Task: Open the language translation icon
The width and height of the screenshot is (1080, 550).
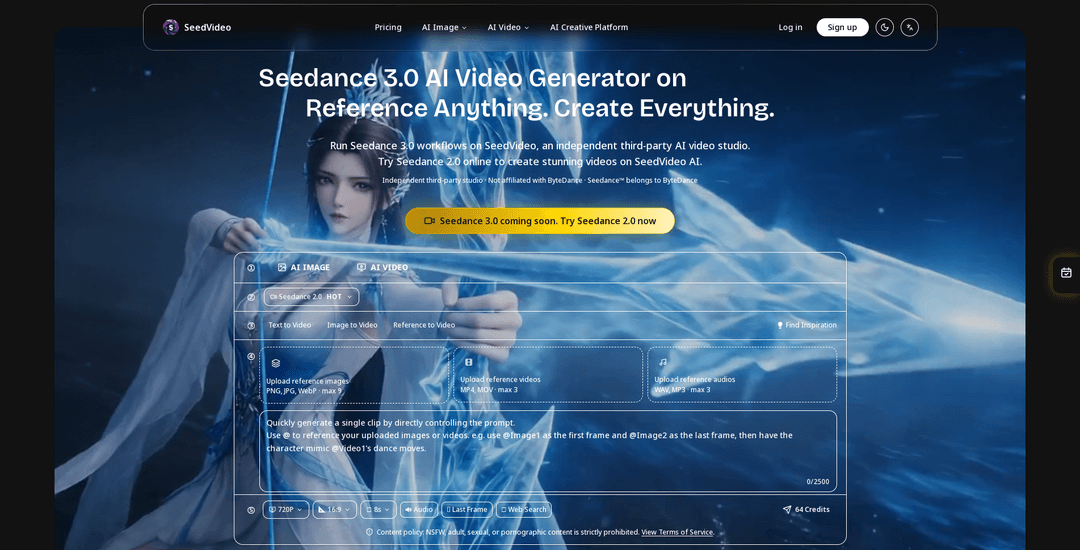Action: [910, 28]
